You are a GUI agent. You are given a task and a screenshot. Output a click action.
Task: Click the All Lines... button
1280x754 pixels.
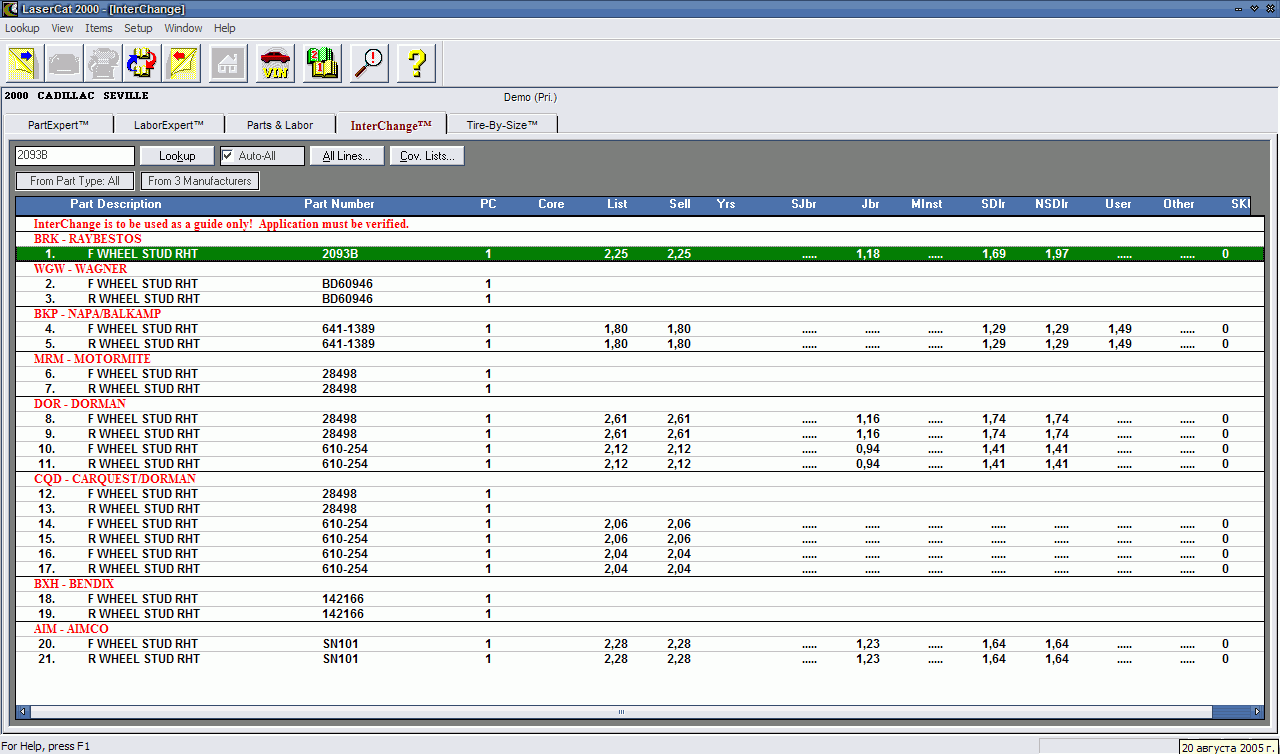[346, 156]
